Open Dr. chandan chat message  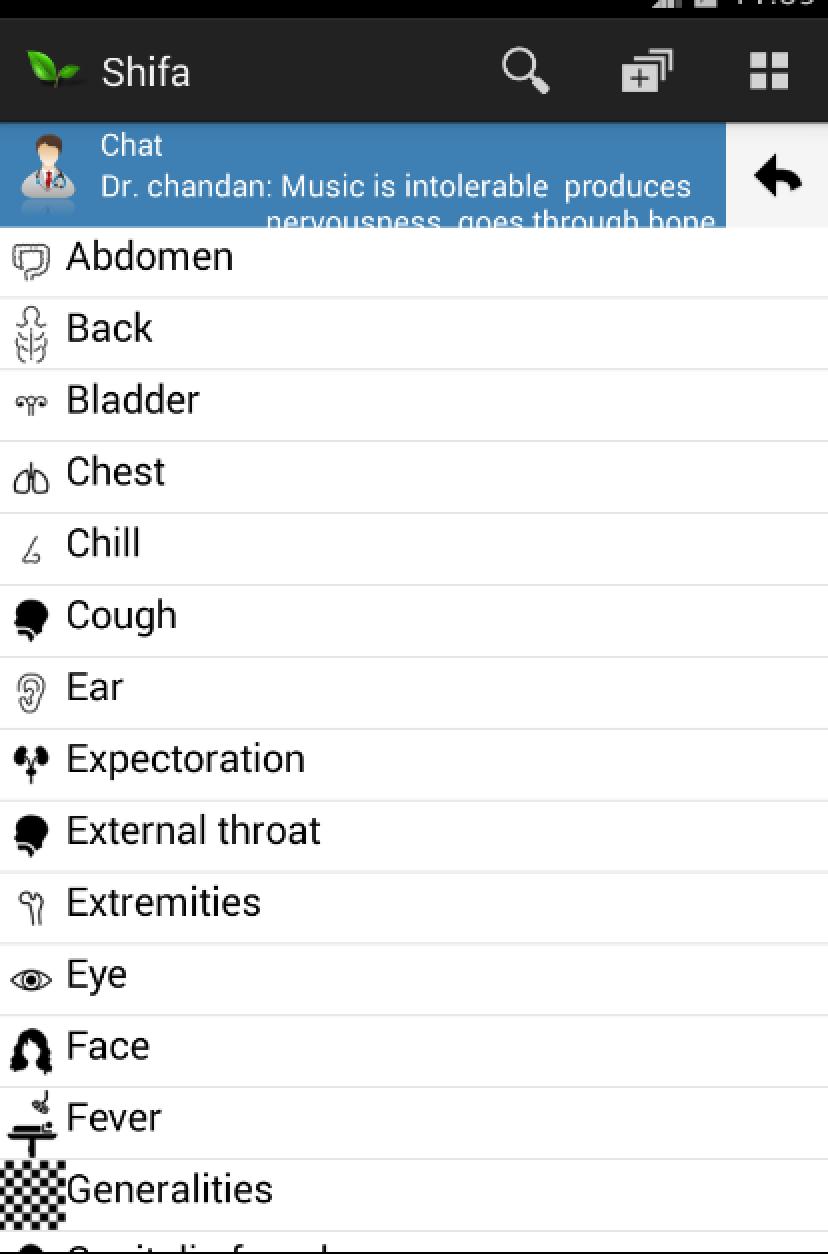396,187
